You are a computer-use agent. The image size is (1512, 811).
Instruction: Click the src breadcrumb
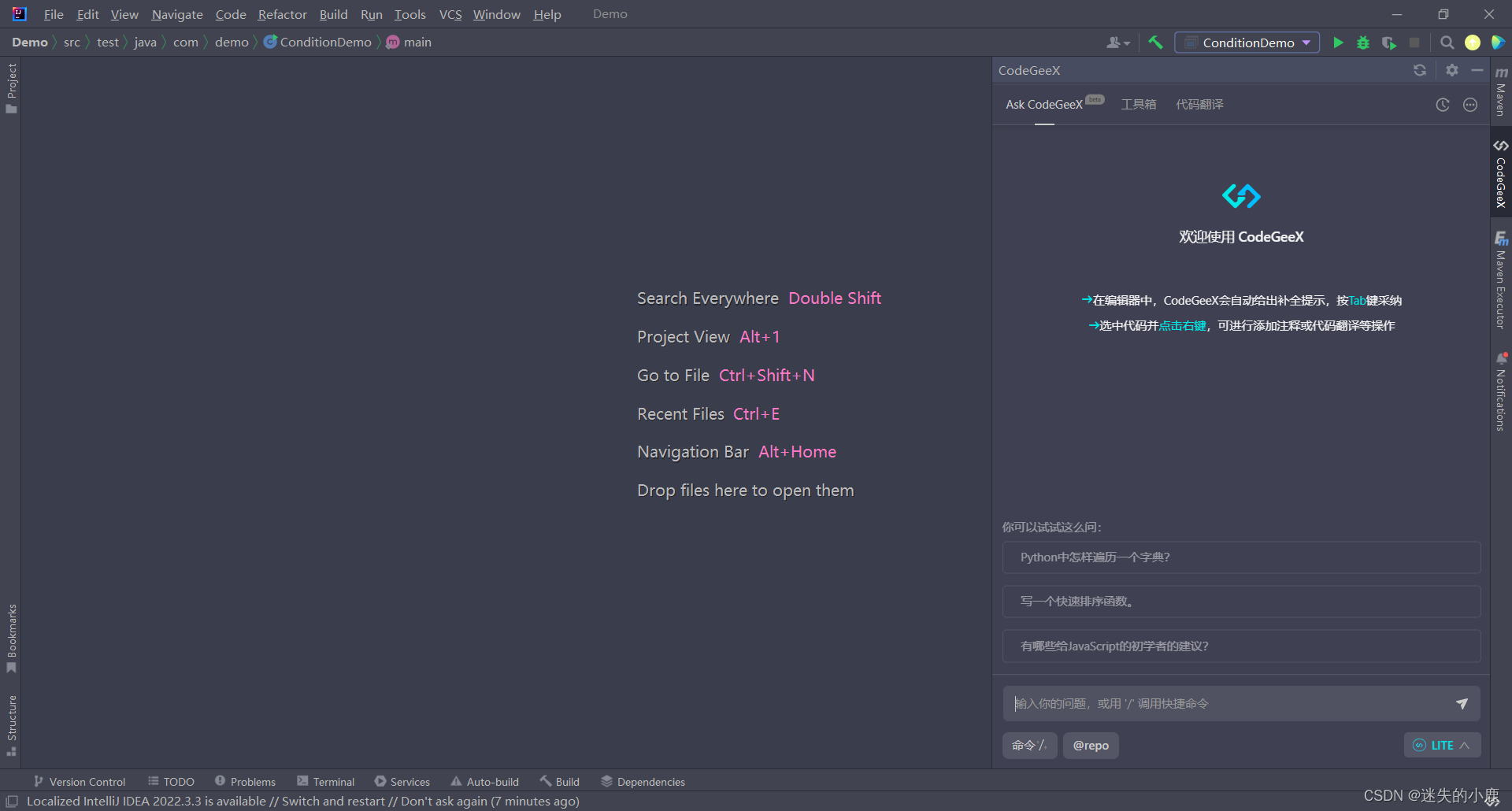click(x=72, y=43)
